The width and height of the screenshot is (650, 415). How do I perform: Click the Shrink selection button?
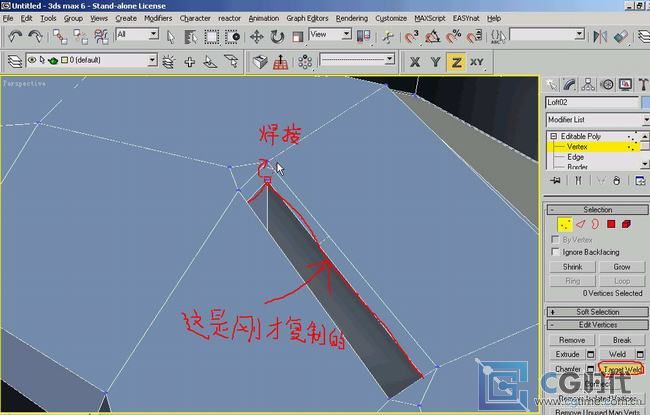tap(572, 267)
